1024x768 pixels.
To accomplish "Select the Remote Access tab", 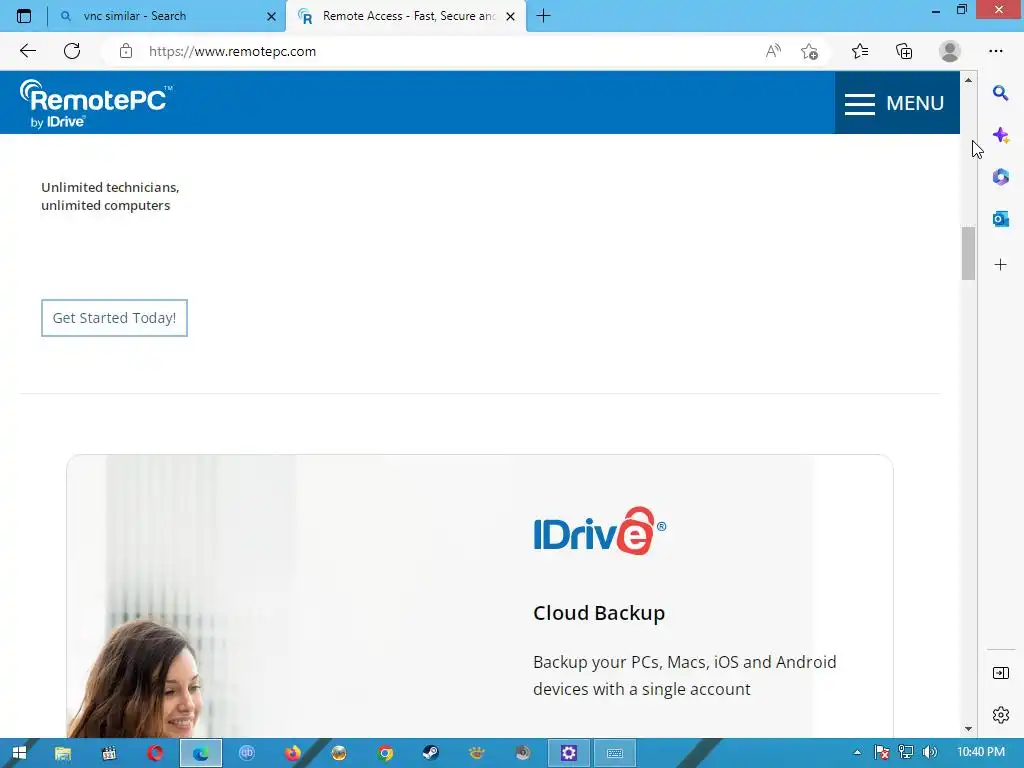I will click(x=409, y=16).
